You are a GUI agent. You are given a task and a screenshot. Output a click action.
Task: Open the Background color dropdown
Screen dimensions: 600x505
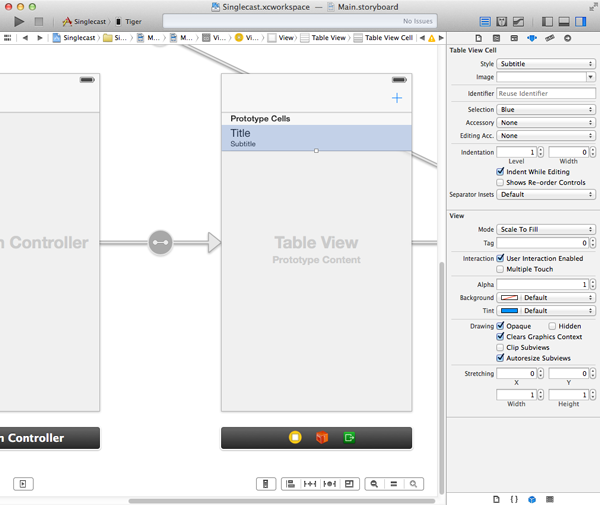click(x=546, y=298)
